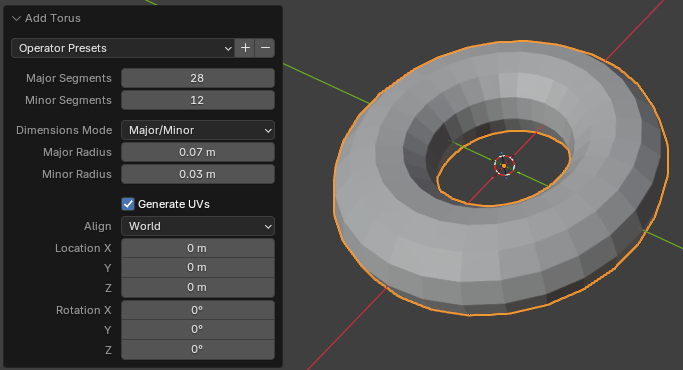Click the Location Y field

click(x=198, y=268)
